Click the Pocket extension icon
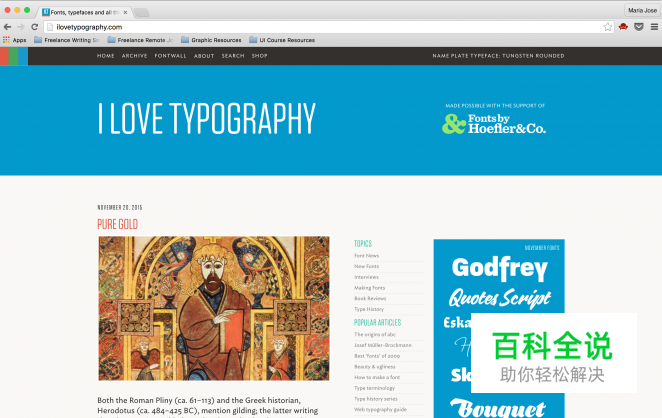Image resolution: width=662 pixels, height=418 pixels. pos(638,27)
